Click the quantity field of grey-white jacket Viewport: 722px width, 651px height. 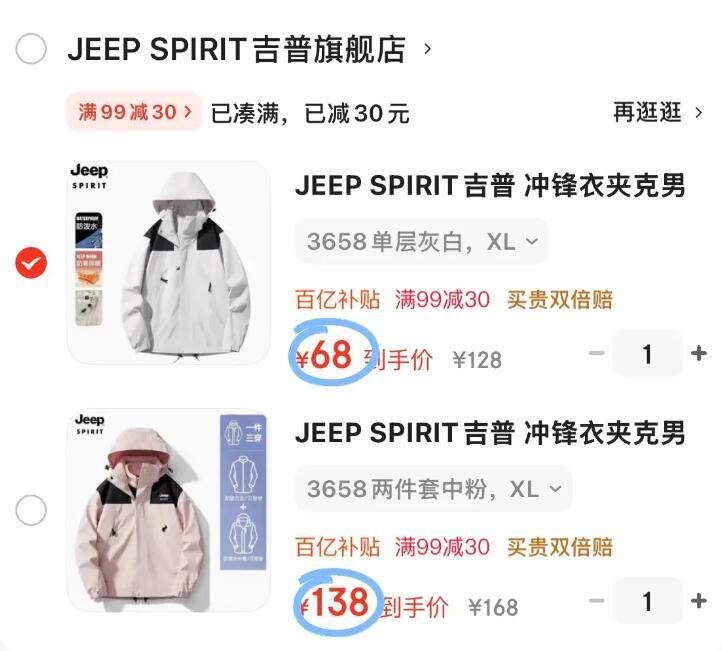(647, 354)
